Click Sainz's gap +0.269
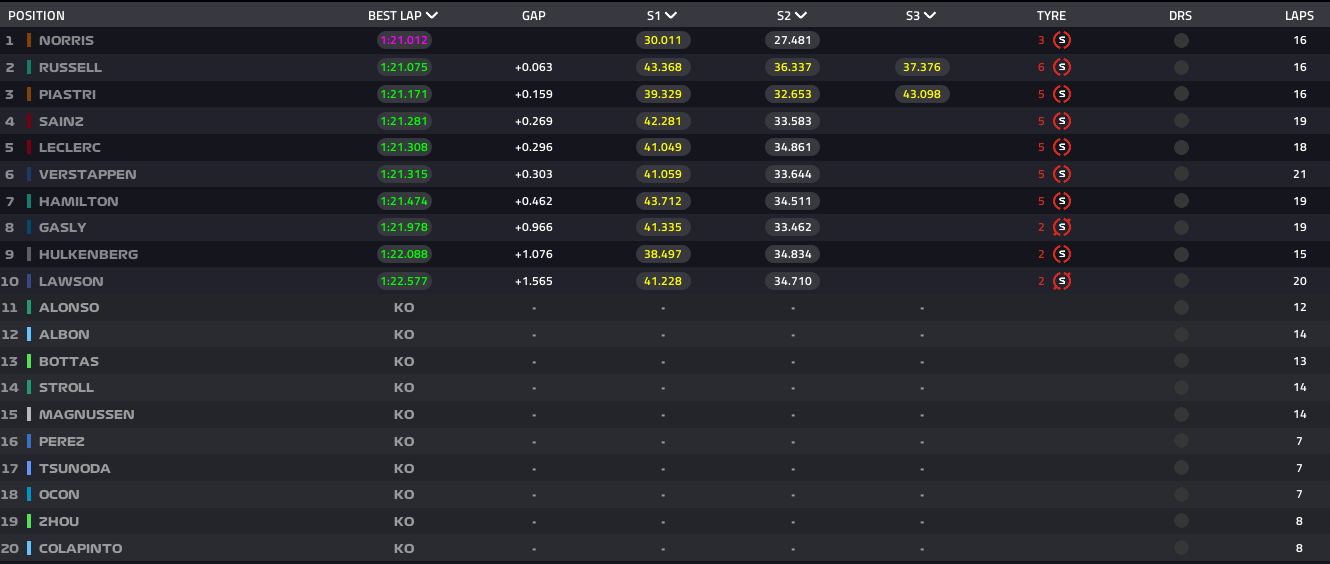The width and height of the screenshot is (1330, 564). pyautogui.click(x=534, y=121)
